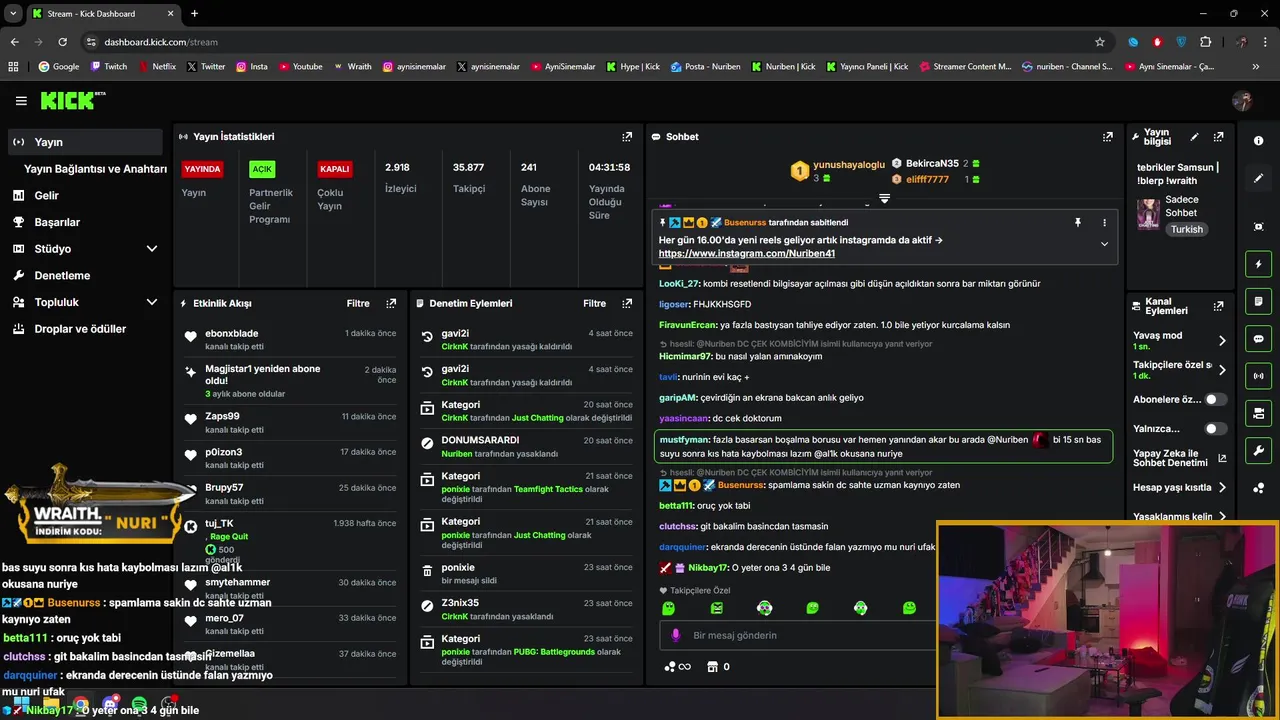This screenshot has height=720, width=1280.
Task: Bookmark this page with star icon
Action: click(1100, 42)
